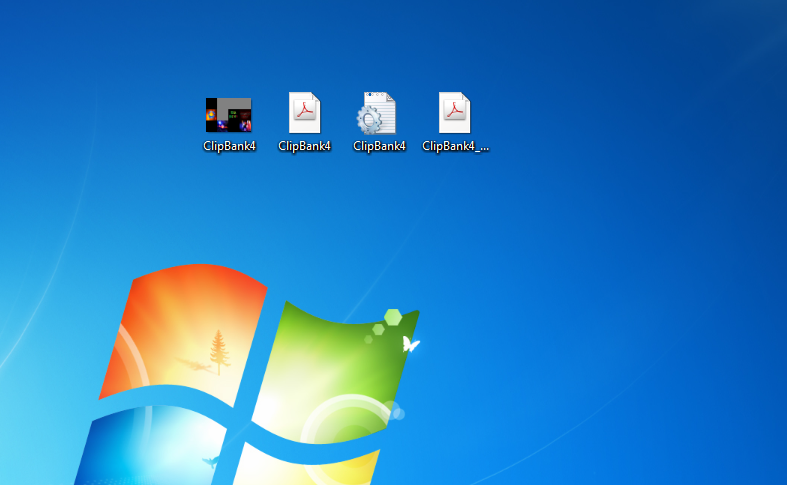Select the ClipBank4 settings file with gear

[376, 113]
